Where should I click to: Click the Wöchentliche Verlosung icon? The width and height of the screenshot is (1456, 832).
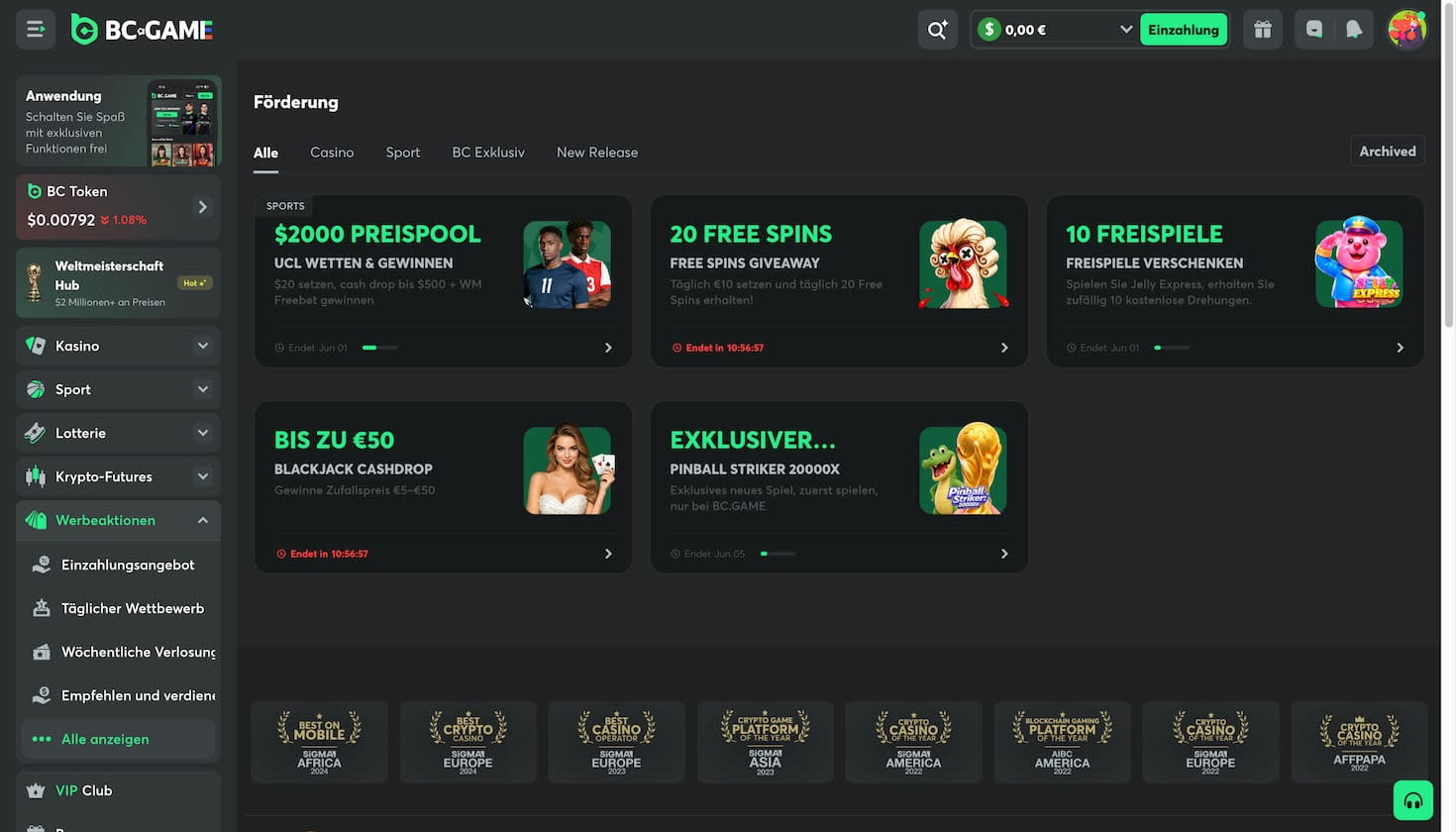tap(42, 652)
